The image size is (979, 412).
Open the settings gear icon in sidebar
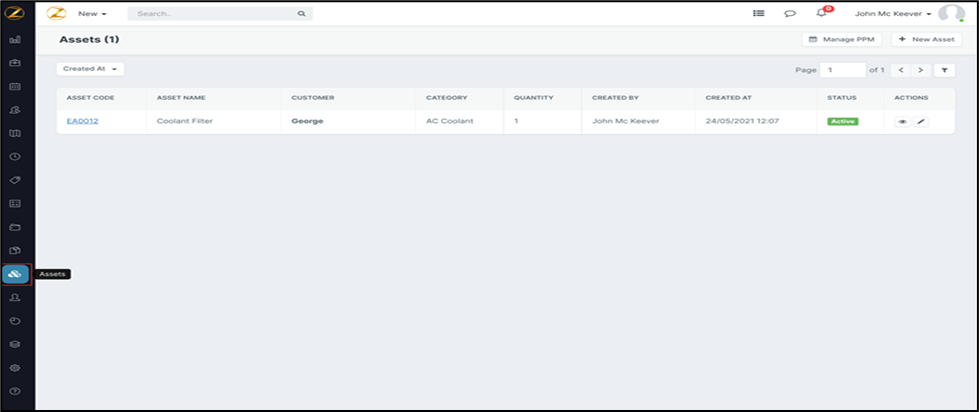(x=16, y=368)
